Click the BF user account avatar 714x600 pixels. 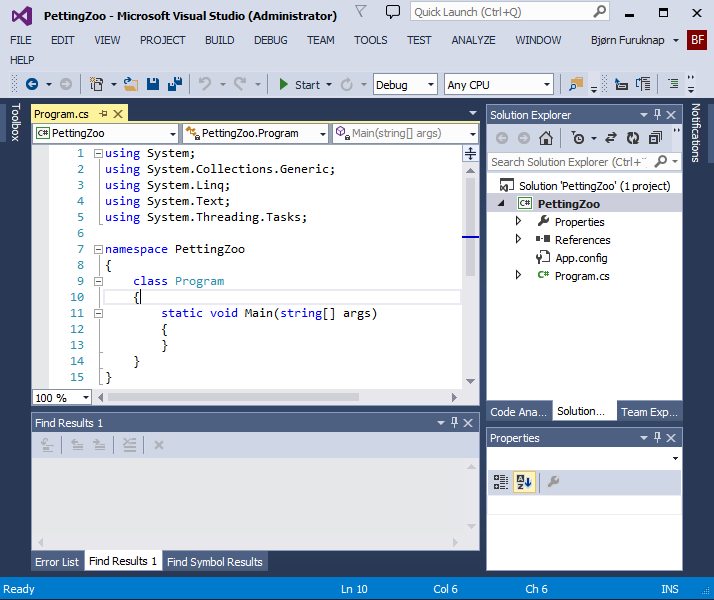click(x=697, y=40)
